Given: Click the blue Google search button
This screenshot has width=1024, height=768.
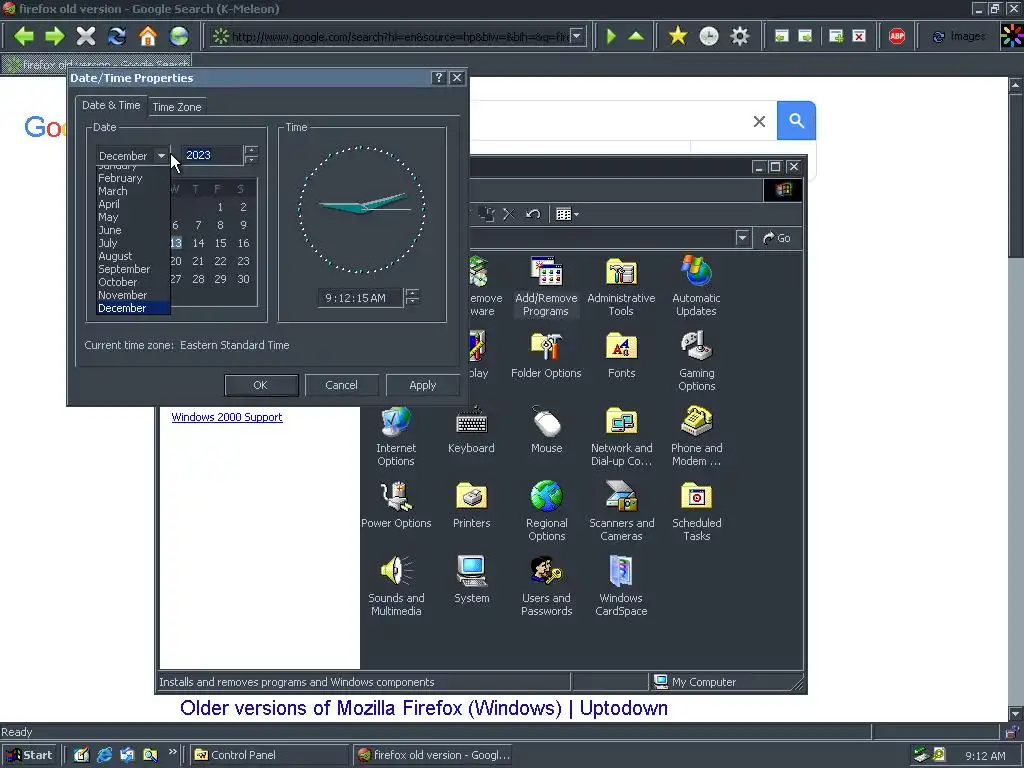Looking at the screenshot, I should (x=796, y=121).
